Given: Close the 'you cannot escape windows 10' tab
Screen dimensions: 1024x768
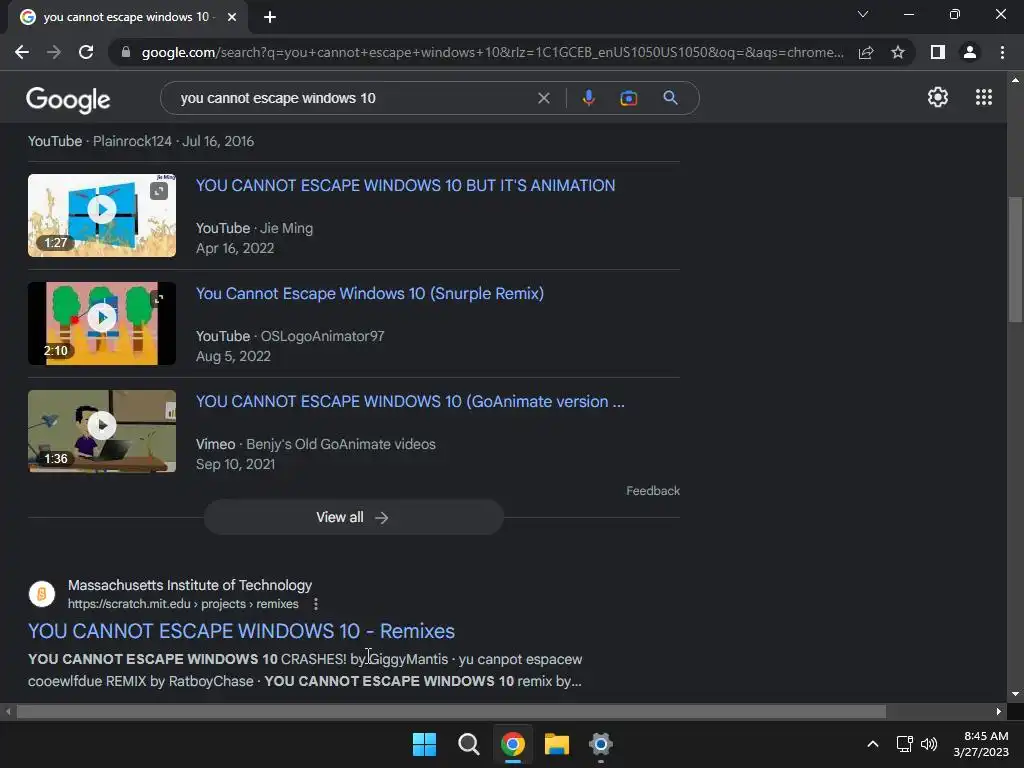Looking at the screenshot, I should click(232, 17).
